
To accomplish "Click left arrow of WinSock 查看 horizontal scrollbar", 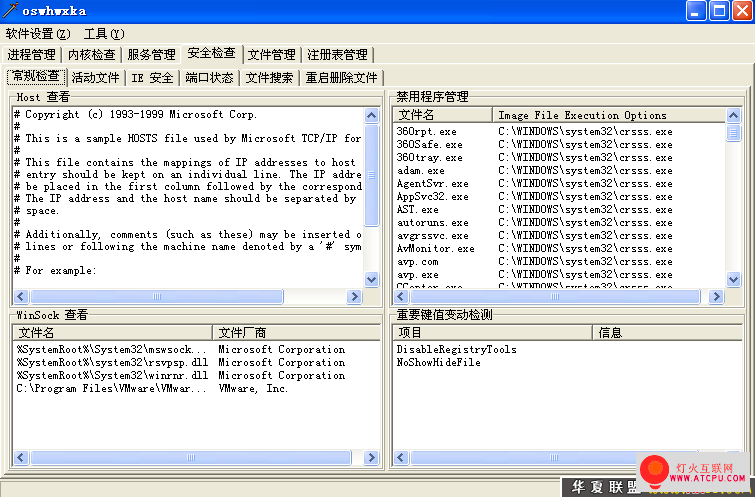I will pos(21,457).
